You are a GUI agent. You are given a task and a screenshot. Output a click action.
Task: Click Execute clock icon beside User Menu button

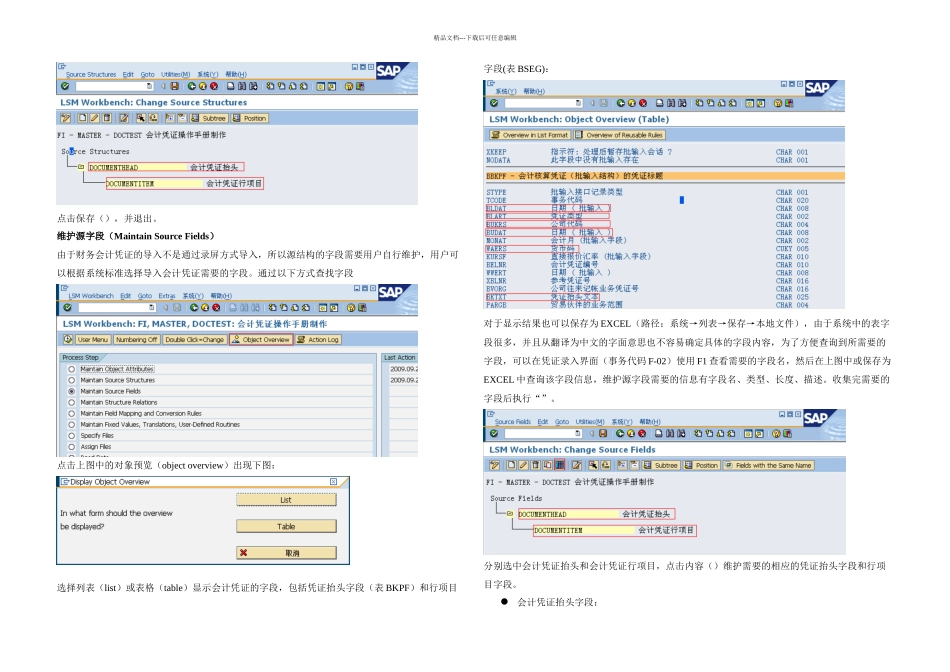(68, 339)
